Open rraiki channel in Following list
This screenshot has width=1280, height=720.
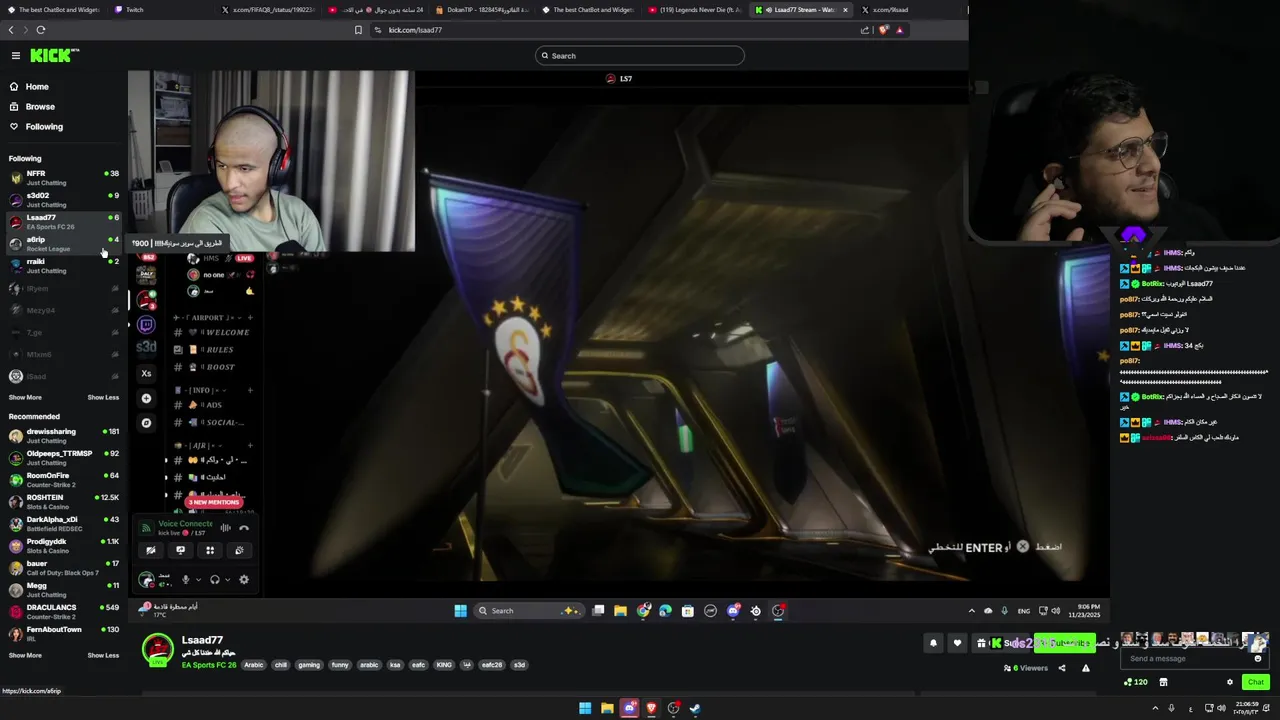[x=63, y=266]
